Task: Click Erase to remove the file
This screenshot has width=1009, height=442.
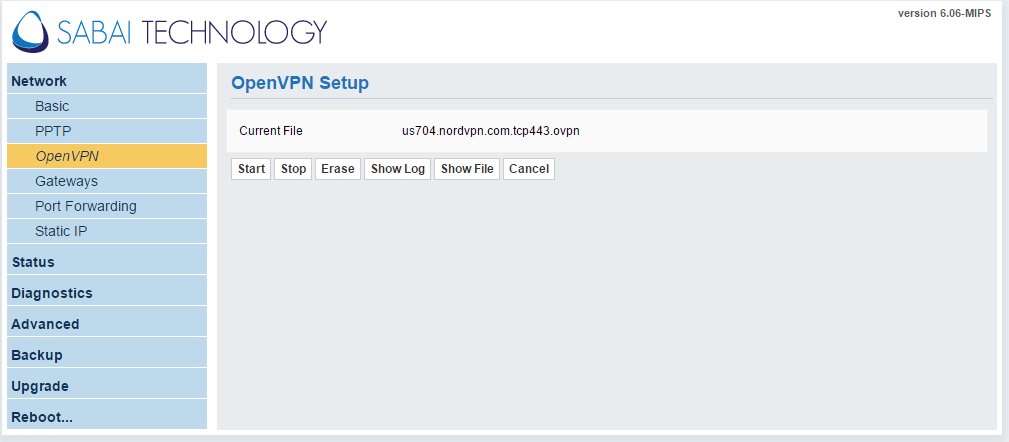Action: (x=337, y=169)
